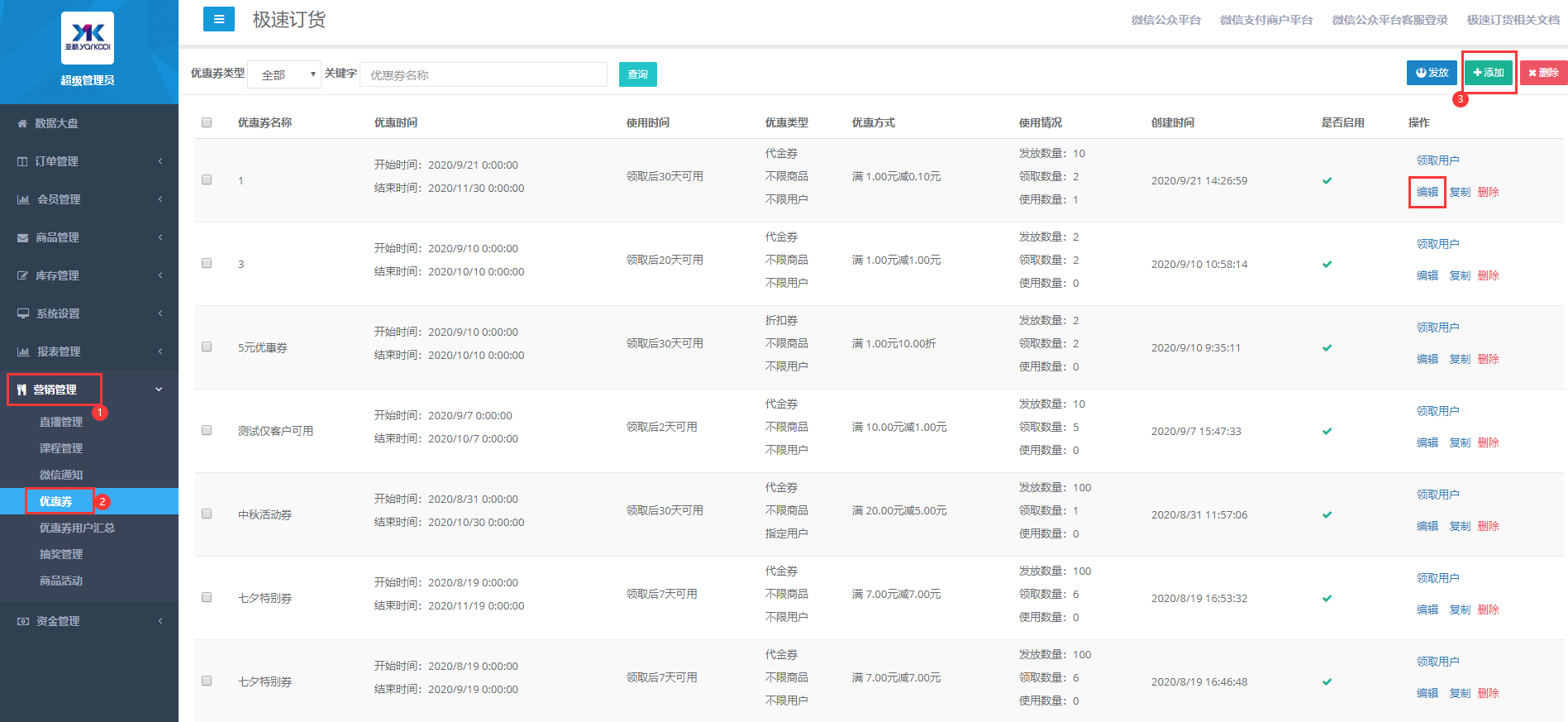Click the 订单管理 sidebar icon
Viewport: 1568px width, 722px height.
(22, 161)
